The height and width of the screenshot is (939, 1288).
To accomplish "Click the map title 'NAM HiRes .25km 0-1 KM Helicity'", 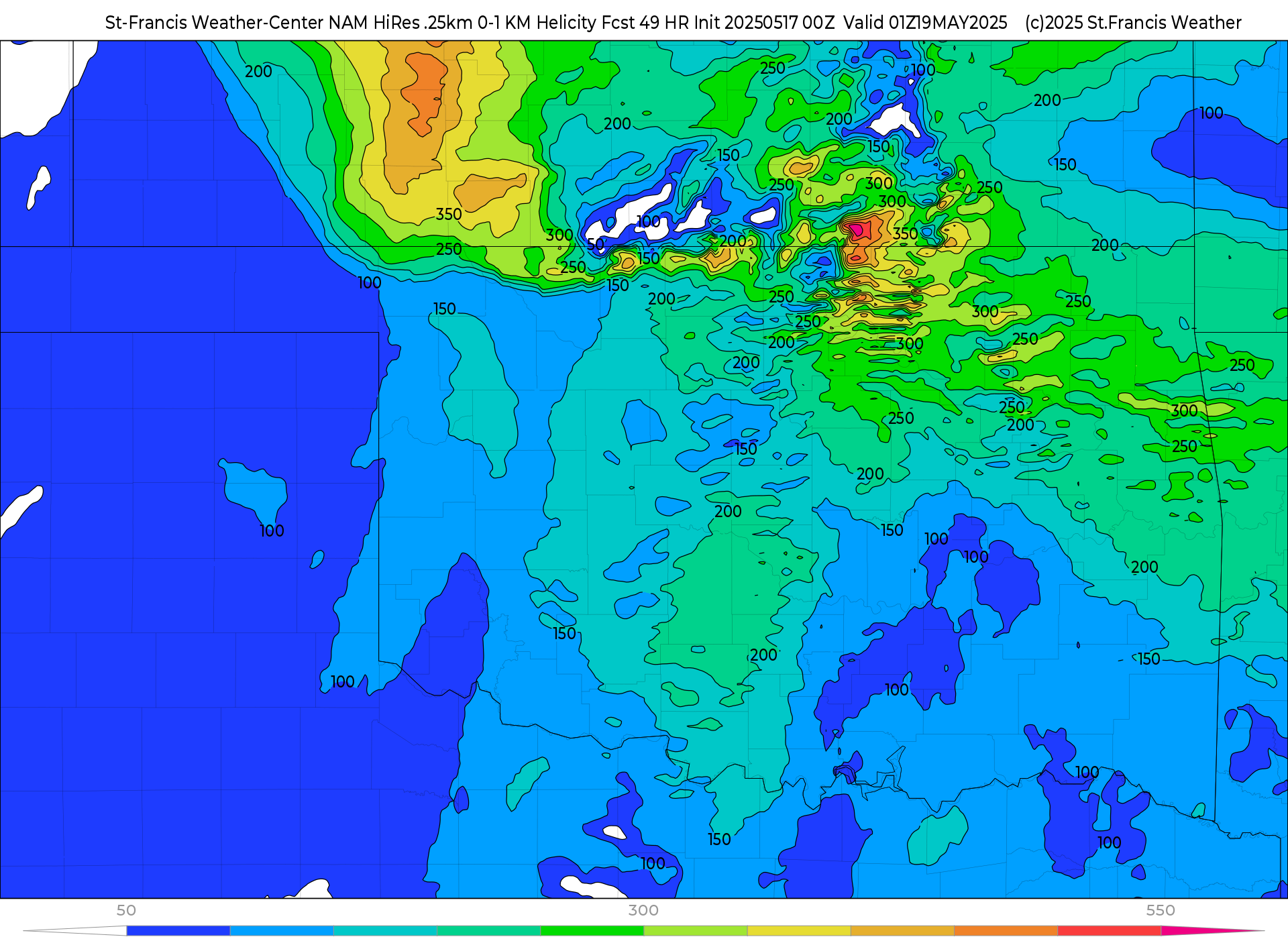I will tap(462, 23).
